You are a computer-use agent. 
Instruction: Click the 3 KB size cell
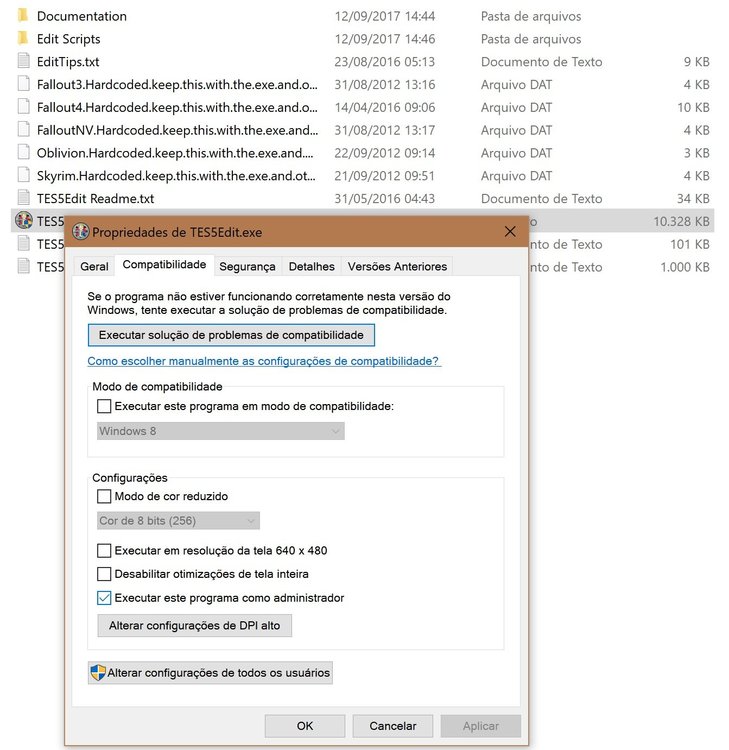click(696, 153)
